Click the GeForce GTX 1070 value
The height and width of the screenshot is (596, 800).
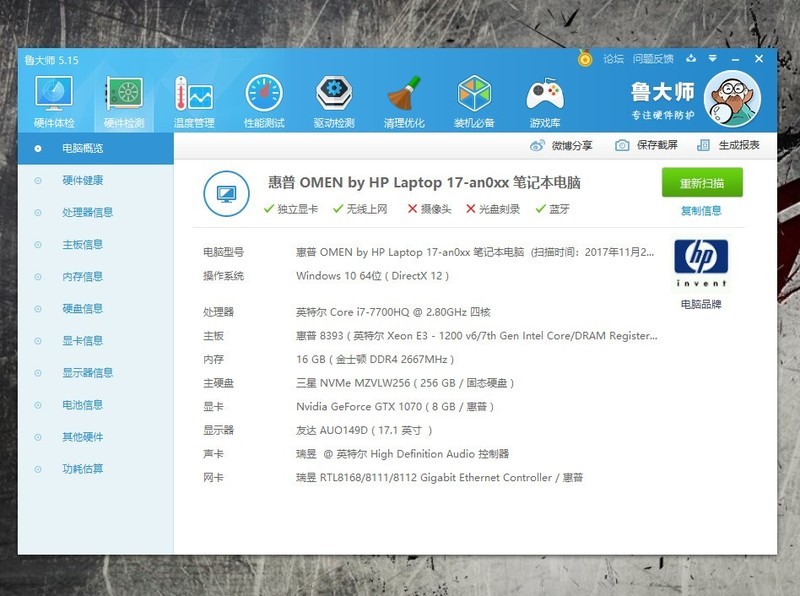point(395,407)
